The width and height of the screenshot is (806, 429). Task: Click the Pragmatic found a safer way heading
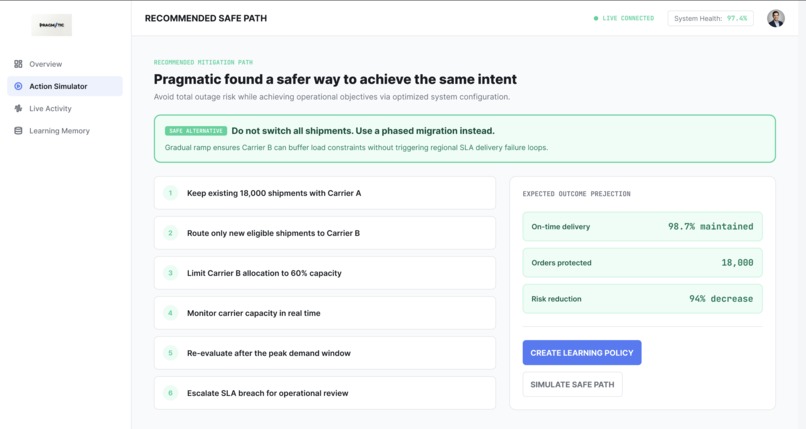pos(335,79)
